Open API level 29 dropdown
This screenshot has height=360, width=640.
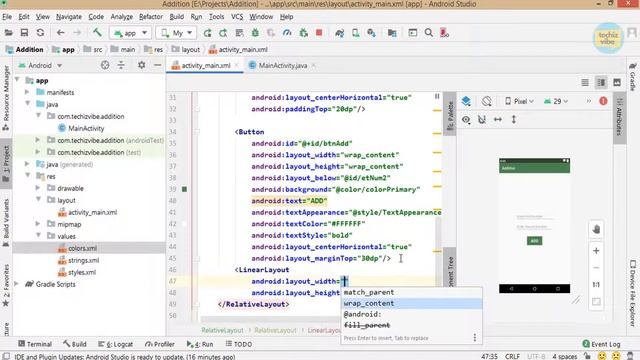556,101
